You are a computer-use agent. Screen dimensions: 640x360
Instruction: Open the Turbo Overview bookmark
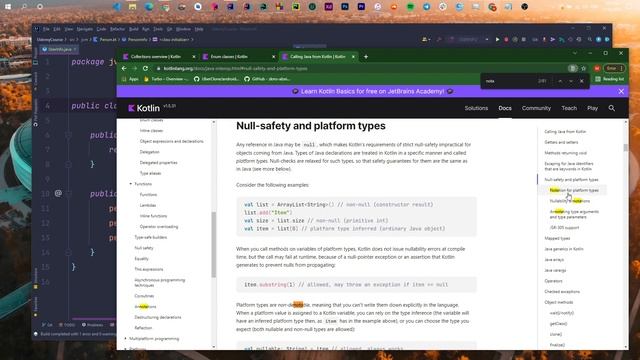click(x=166, y=79)
